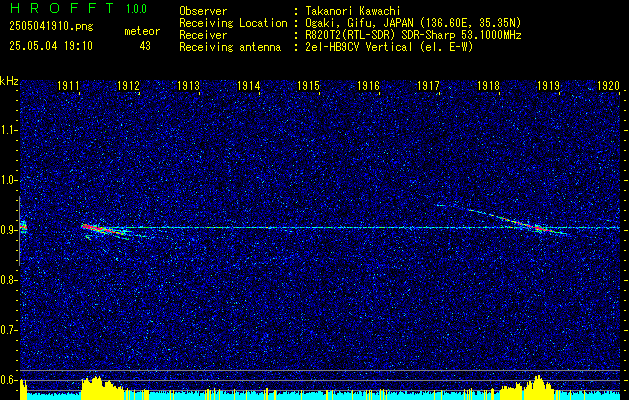Click the 1917 time axis marker
Image resolution: width=629 pixels, height=400 pixels.
pyautogui.click(x=428, y=85)
